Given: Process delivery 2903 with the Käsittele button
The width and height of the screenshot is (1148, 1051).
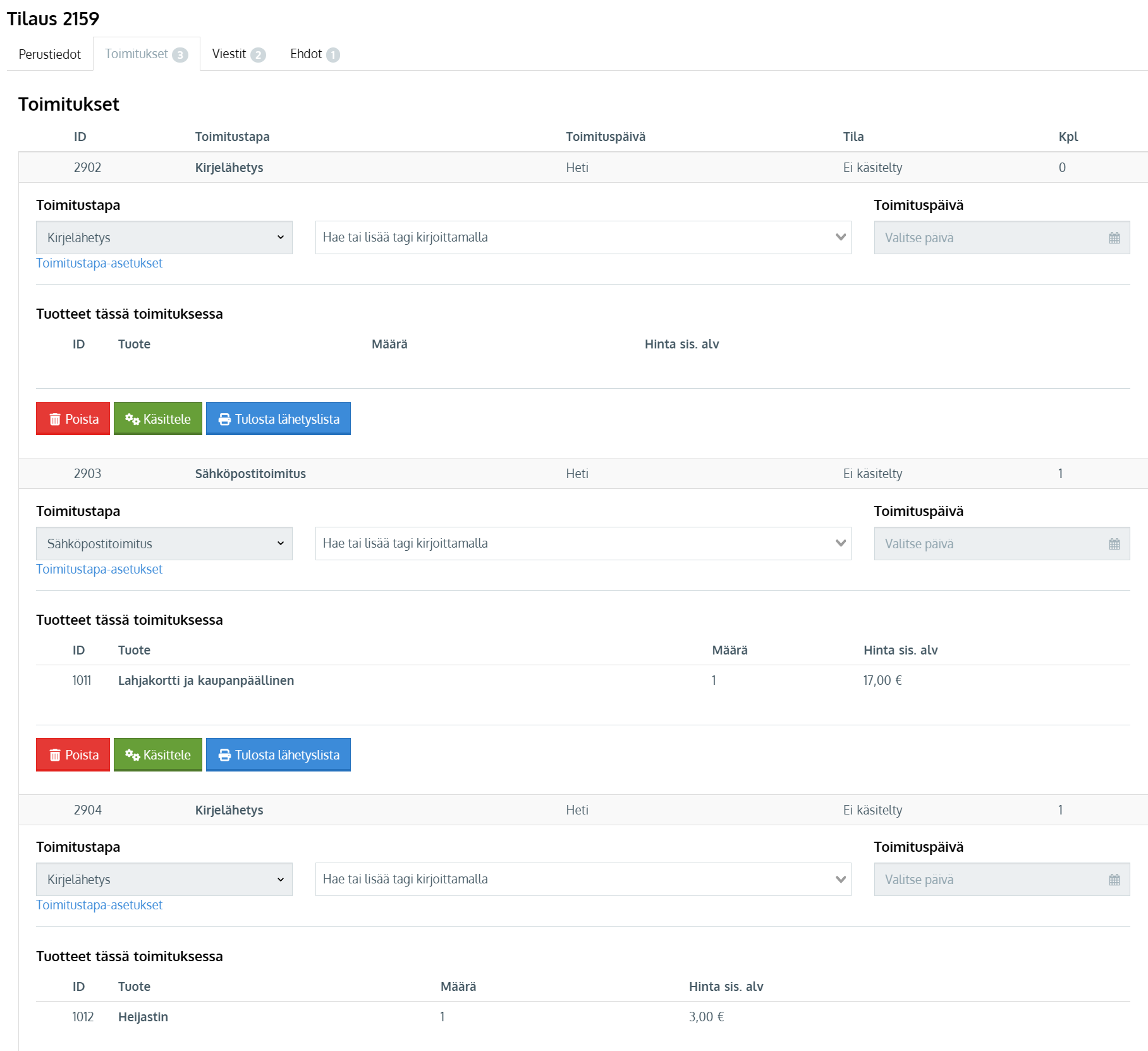Looking at the screenshot, I should point(158,754).
